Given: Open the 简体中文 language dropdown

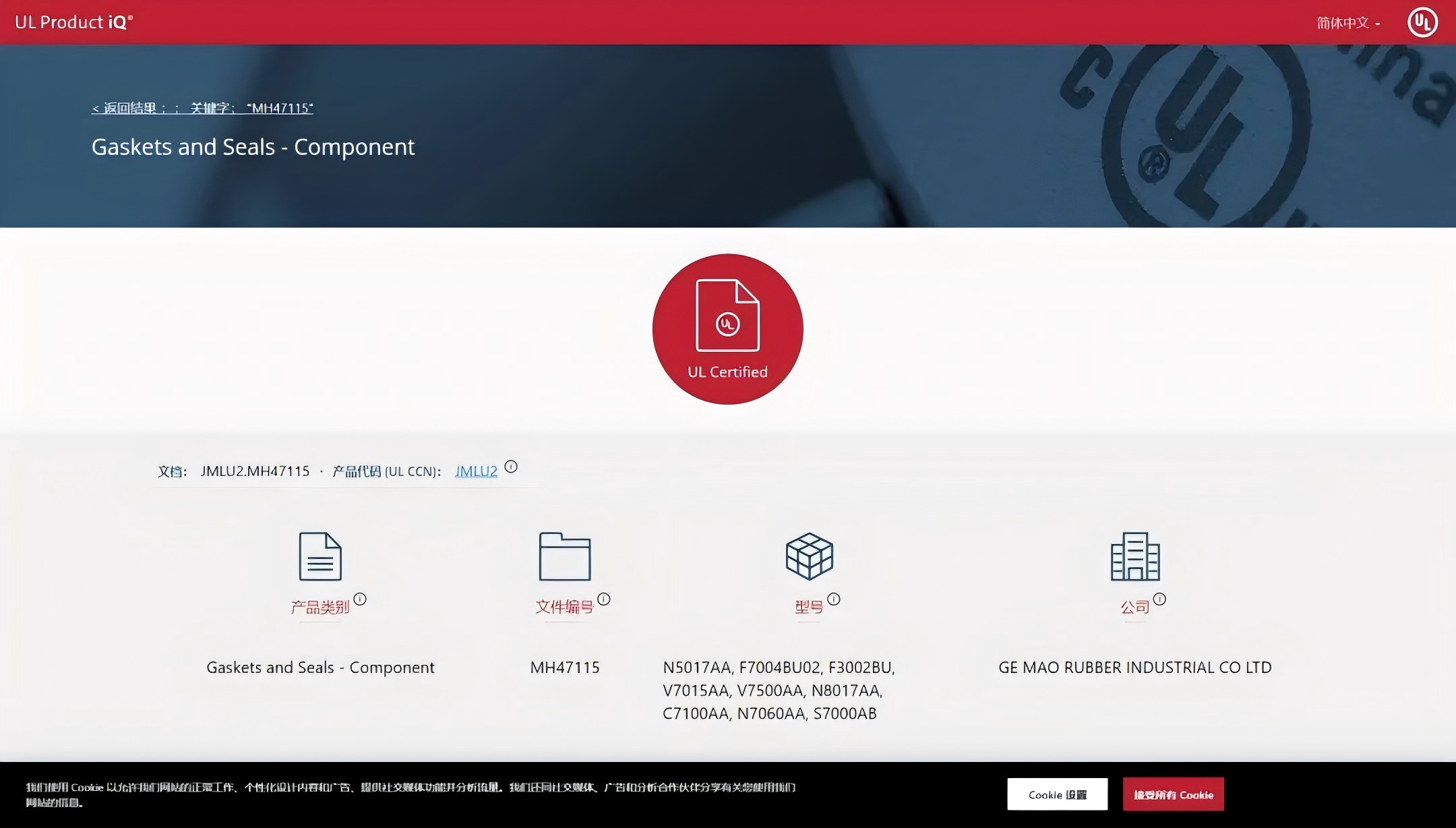Looking at the screenshot, I should tap(1348, 23).
